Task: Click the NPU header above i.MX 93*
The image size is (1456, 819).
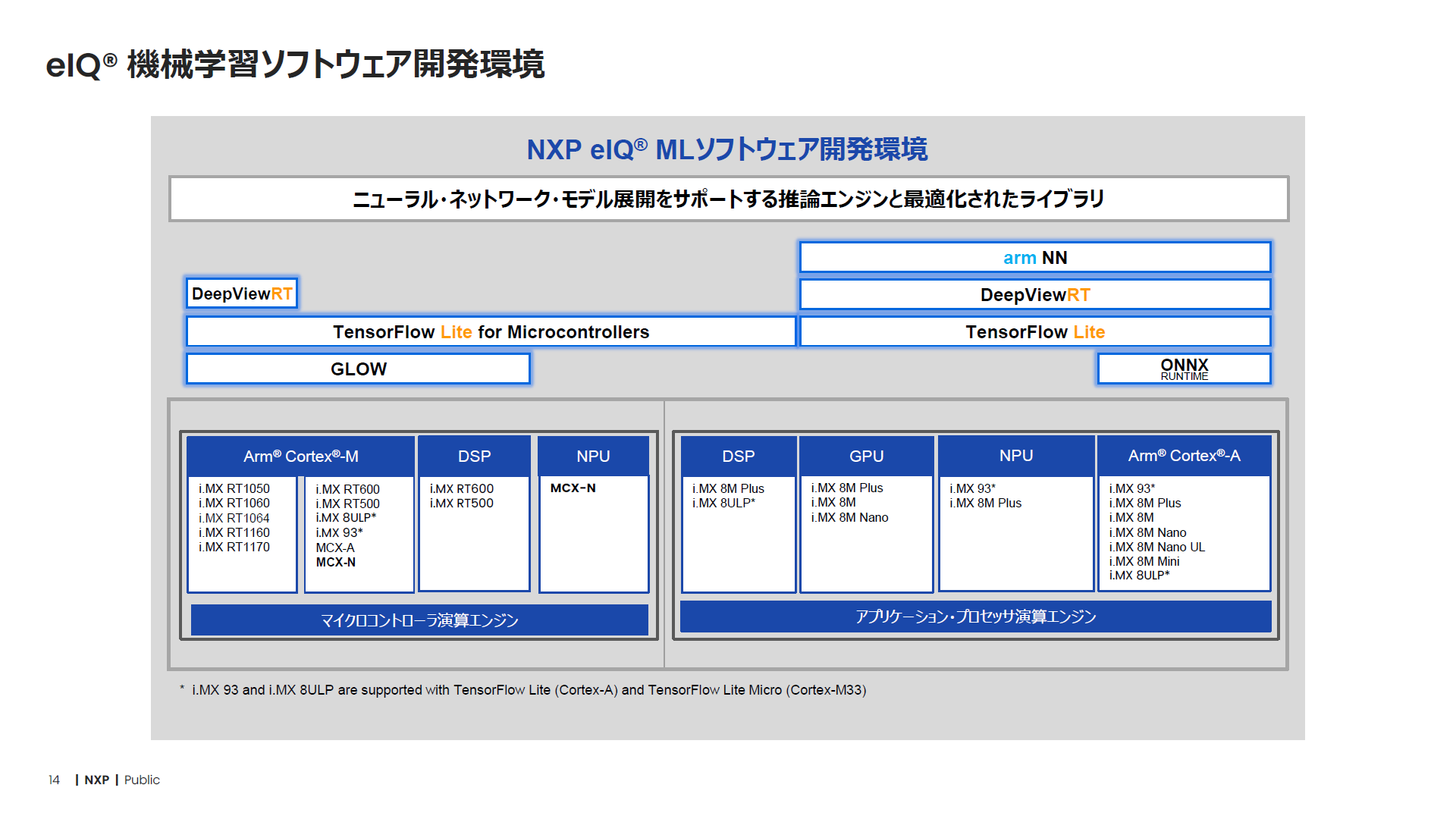Action: 1015,456
